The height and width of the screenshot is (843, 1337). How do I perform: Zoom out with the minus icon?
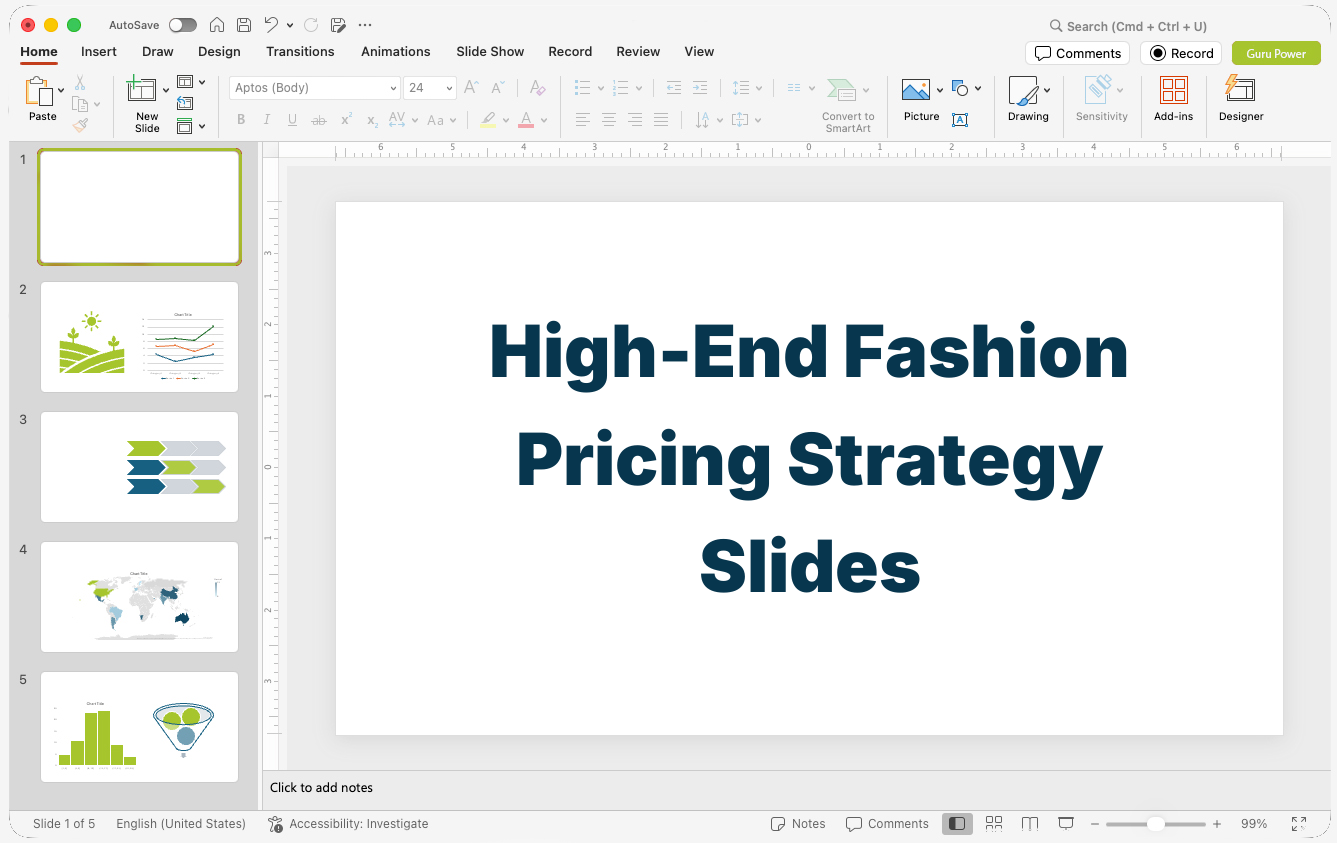pos(1095,824)
